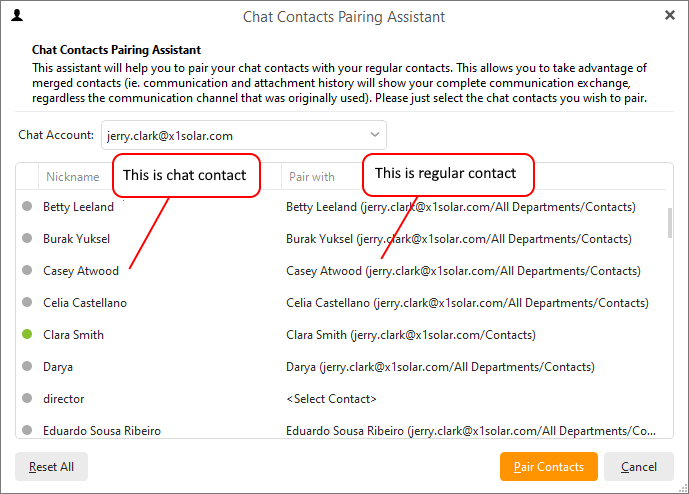This screenshot has width=689, height=494.
Task: Change Clara Smith's paired regular contact
Action: 411,335
